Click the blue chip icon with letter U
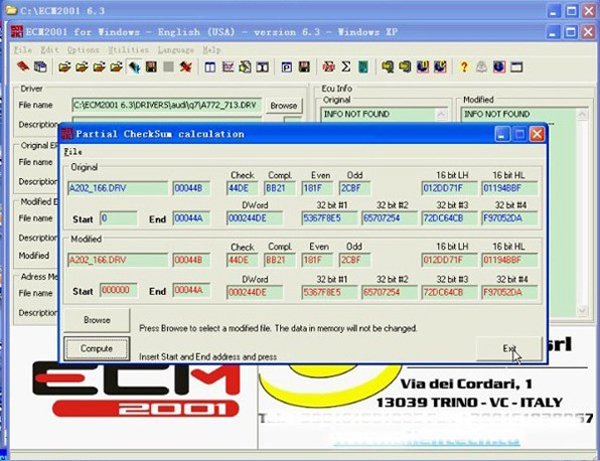Viewport: 600px width, 461px height. (422, 67)
